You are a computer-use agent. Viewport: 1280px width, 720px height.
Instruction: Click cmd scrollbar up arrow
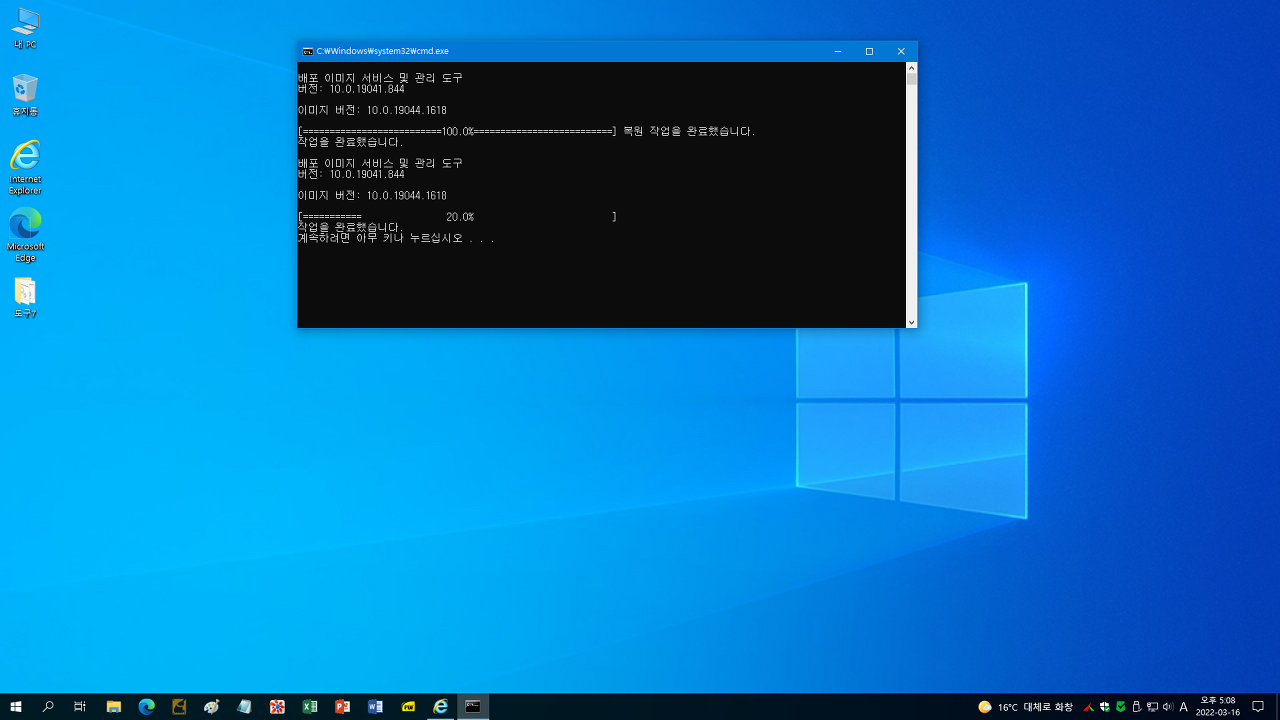[912, 68]
